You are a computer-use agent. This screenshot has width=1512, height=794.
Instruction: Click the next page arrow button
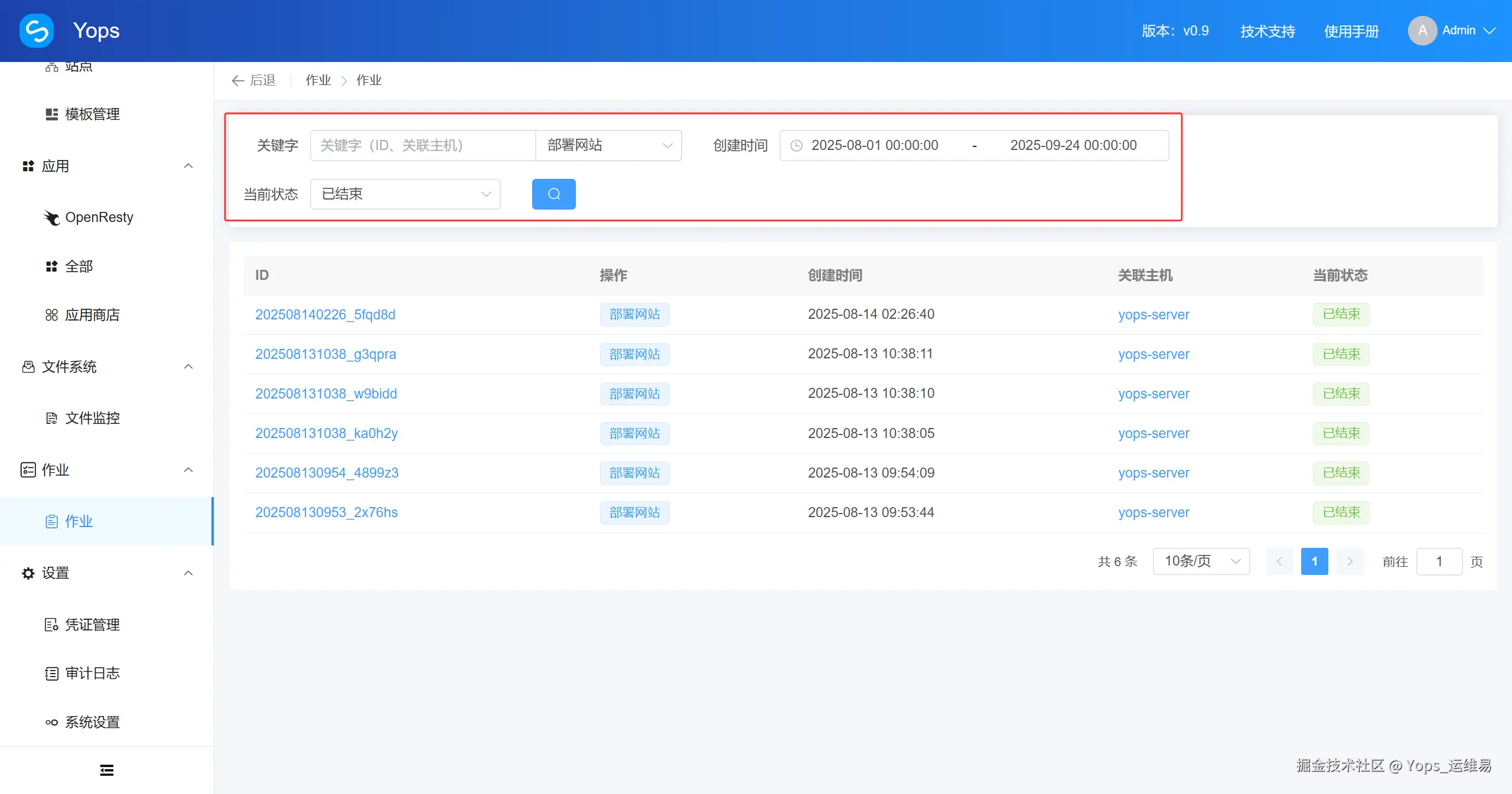point(1350,561)
